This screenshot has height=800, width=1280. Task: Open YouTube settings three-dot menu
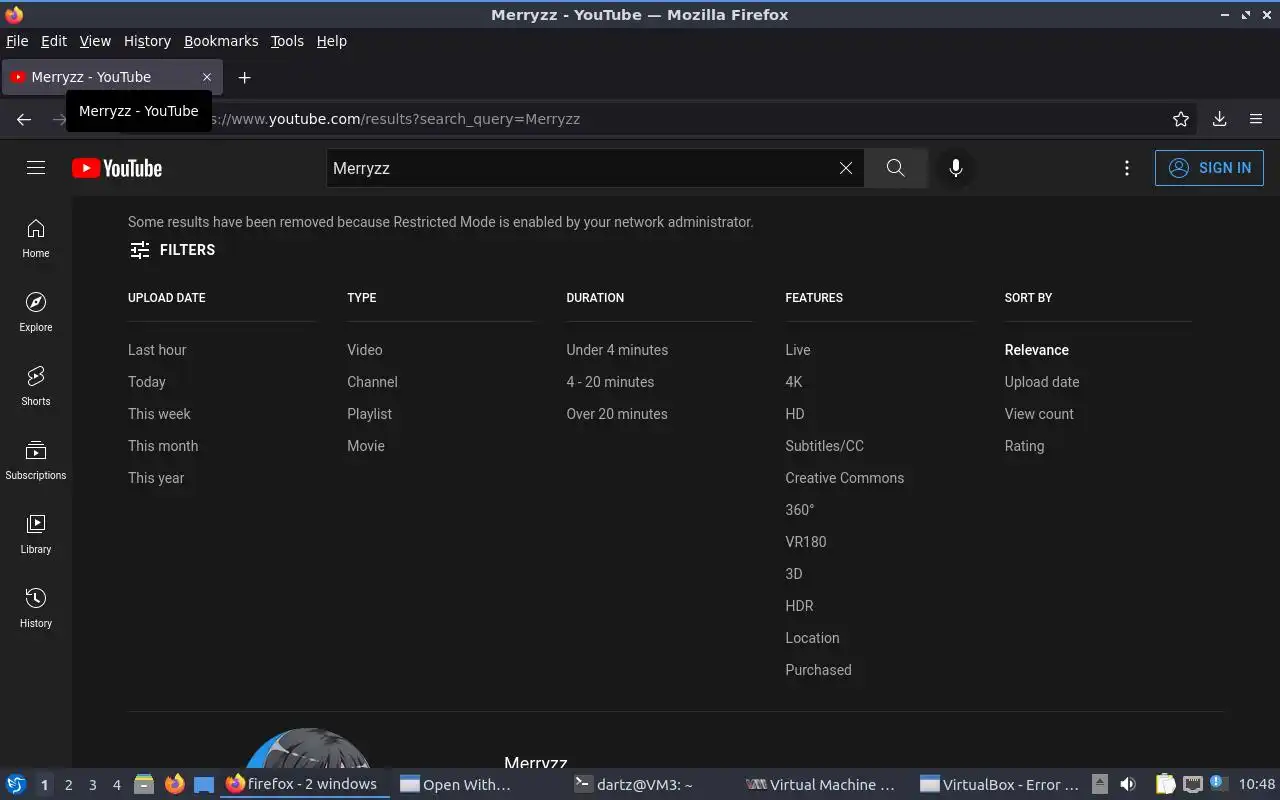coord(1127,168)
